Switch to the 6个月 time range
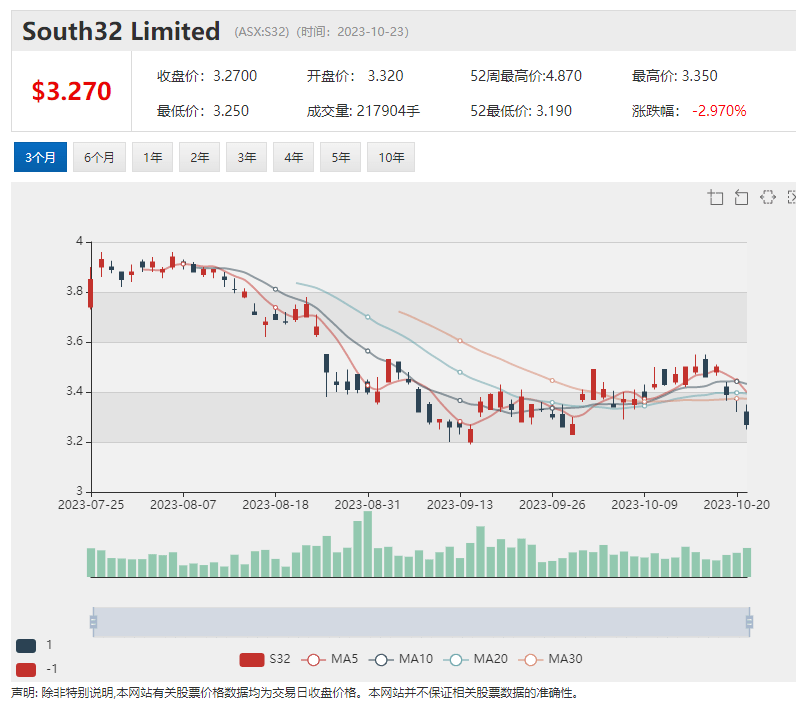Screen dimensions: 810x713 pos(99,157)
